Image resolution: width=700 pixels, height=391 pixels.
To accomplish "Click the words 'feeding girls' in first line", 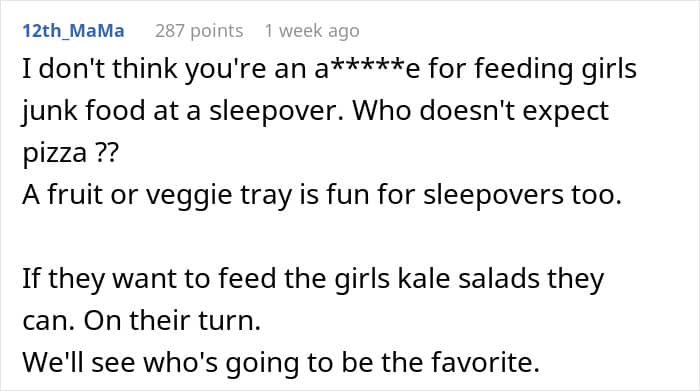I will [555, 69].
